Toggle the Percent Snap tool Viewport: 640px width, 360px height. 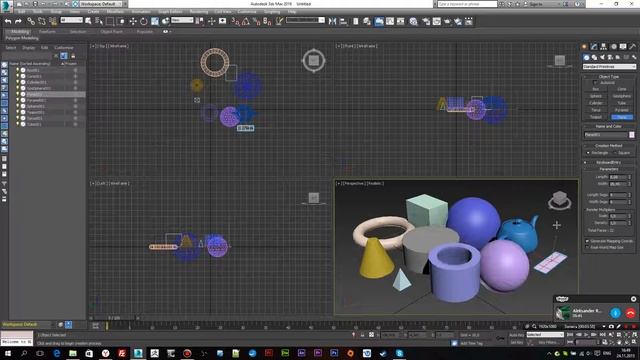tap(256, 21)
